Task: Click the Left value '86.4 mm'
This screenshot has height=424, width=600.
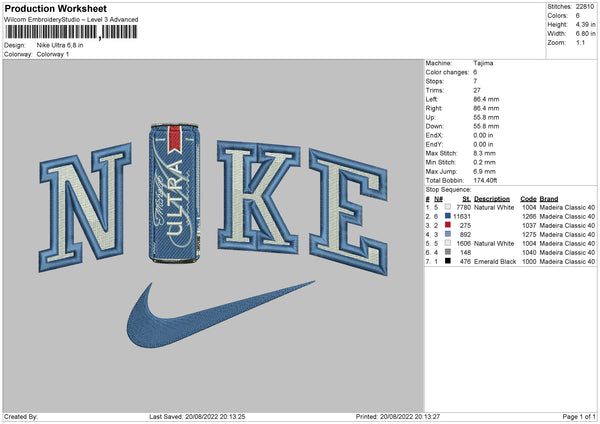Action: point(486,99)
